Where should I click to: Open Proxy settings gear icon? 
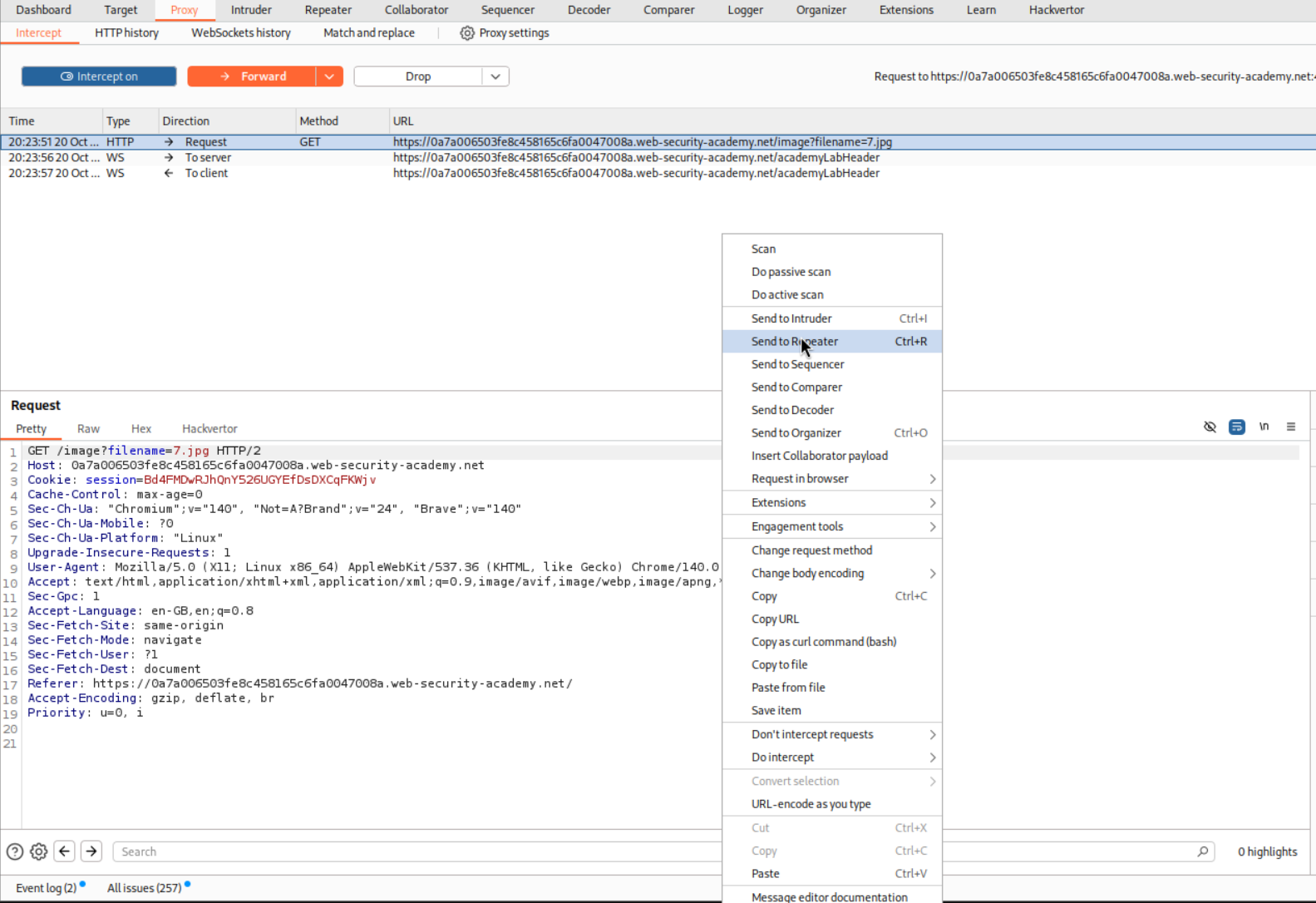tap(467, 33)
